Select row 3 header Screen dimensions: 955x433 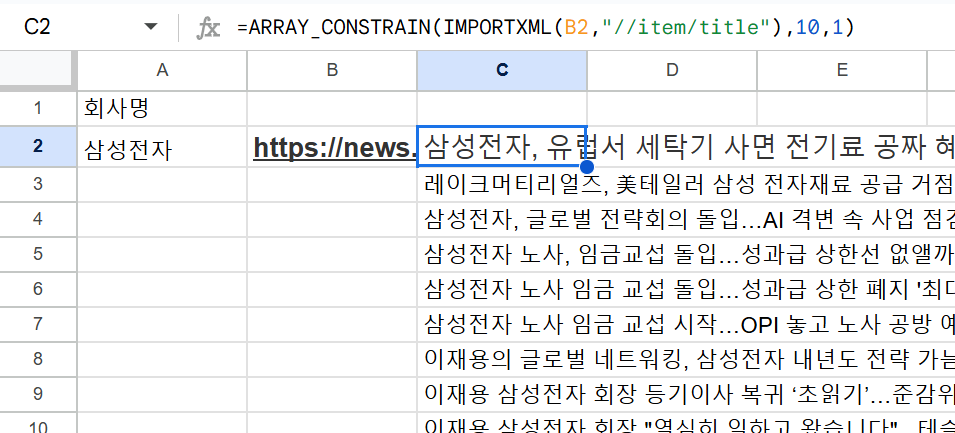[38, 184]
